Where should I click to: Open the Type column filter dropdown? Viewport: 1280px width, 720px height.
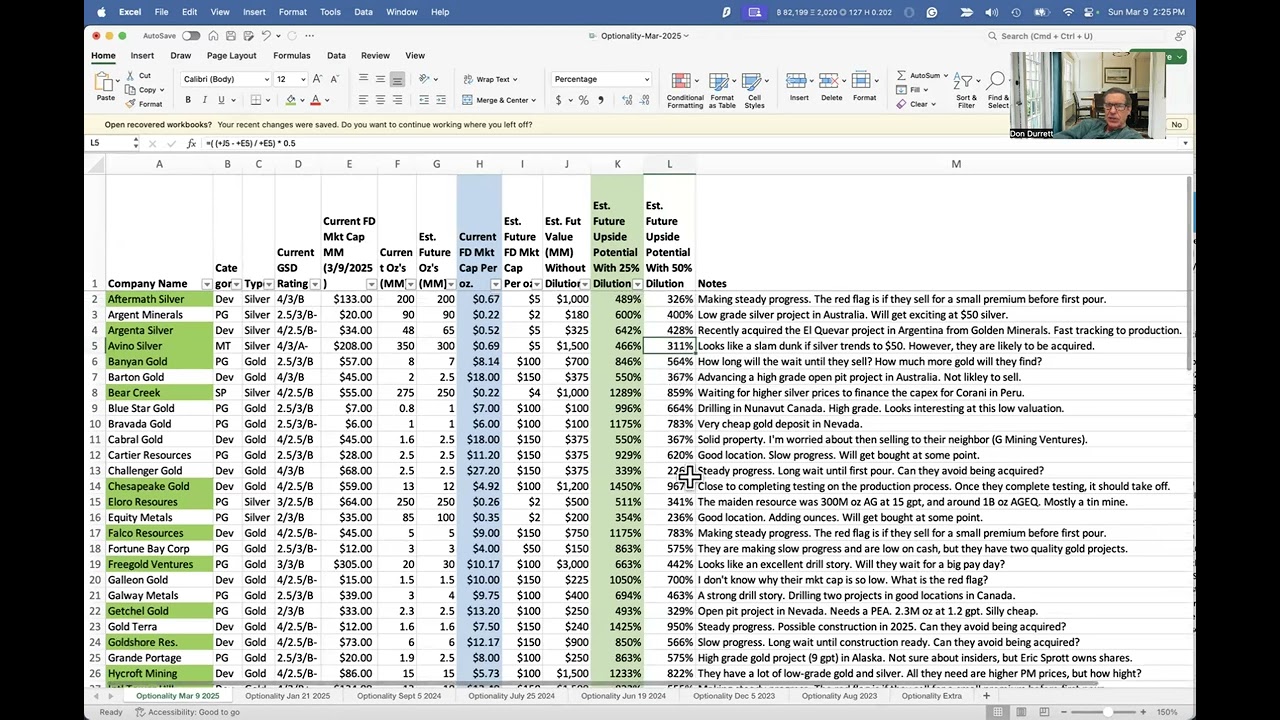268,285
